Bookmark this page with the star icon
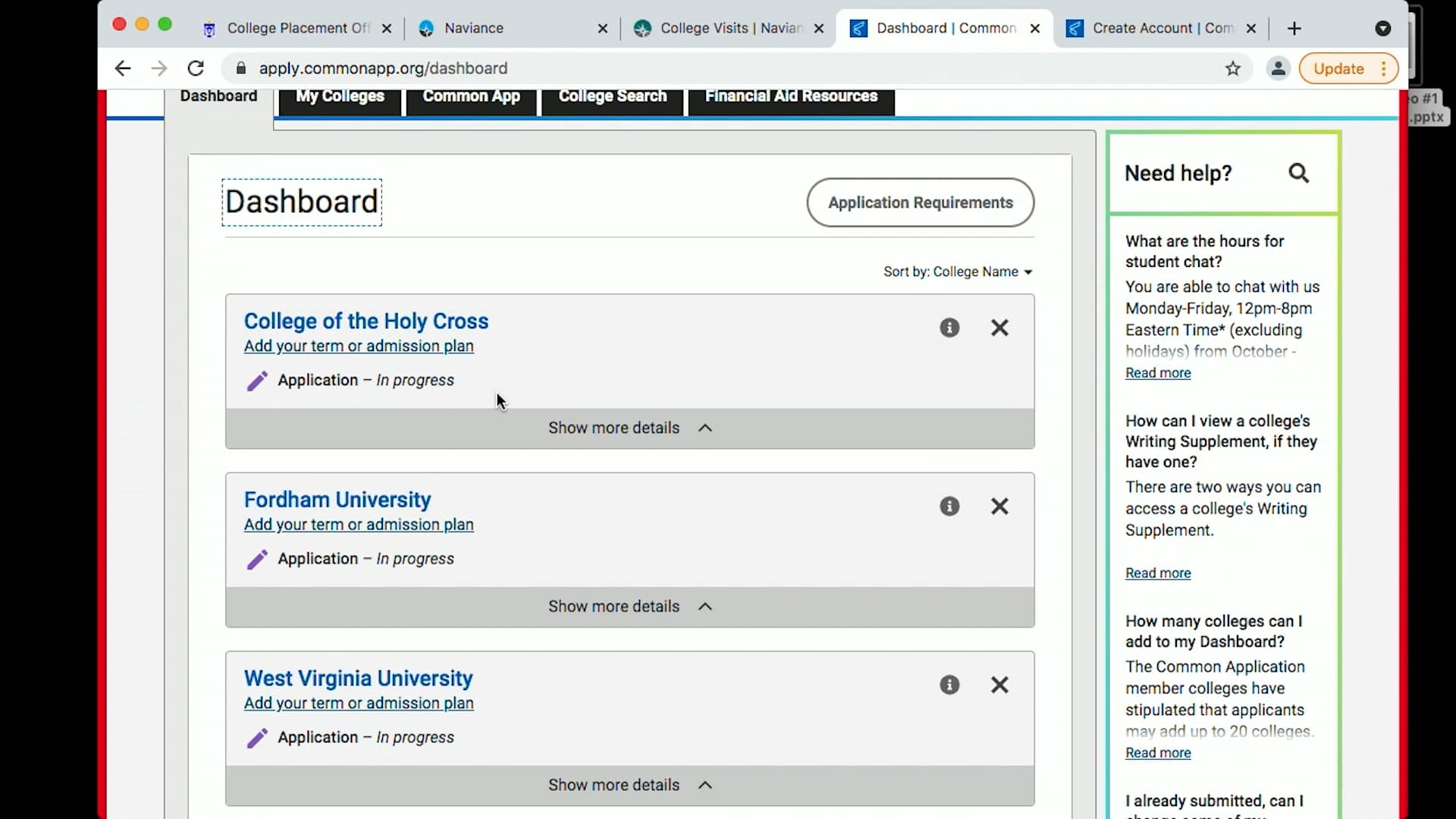Image resolution: width=1456 pixels, height=819 pixels. coord(1233,69)
